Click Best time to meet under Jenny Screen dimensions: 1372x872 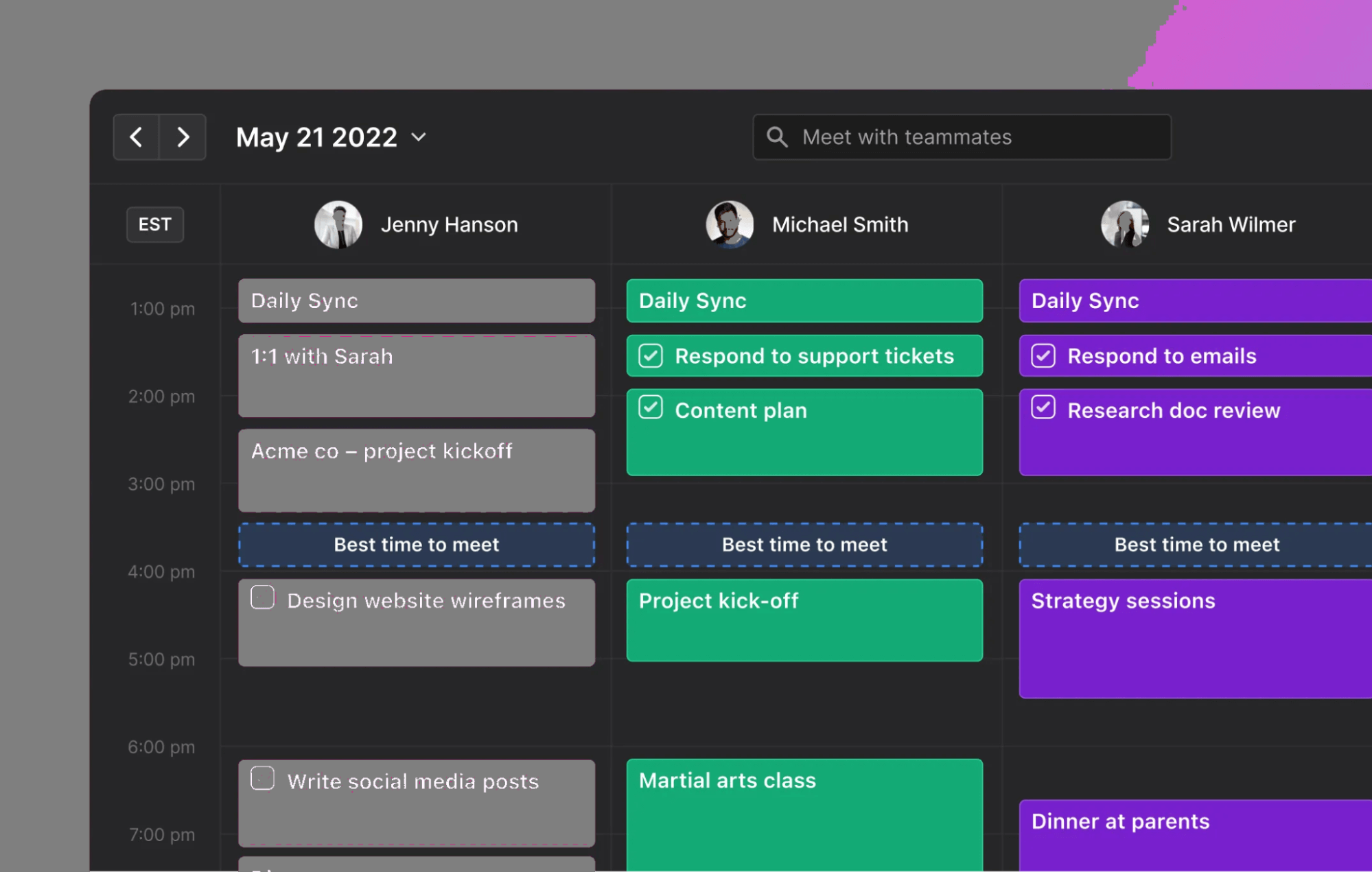[x=416, y=545]
